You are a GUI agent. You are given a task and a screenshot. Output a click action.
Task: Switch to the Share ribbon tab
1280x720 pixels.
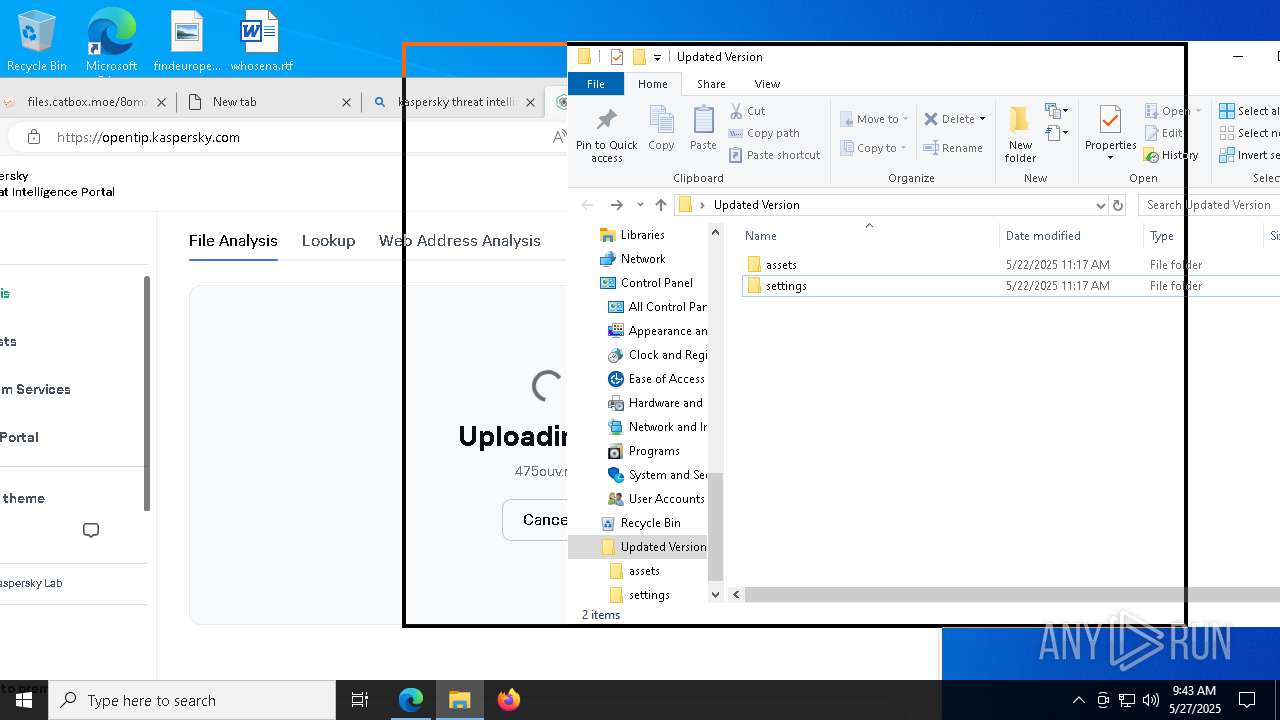click(x=711, y=84)
